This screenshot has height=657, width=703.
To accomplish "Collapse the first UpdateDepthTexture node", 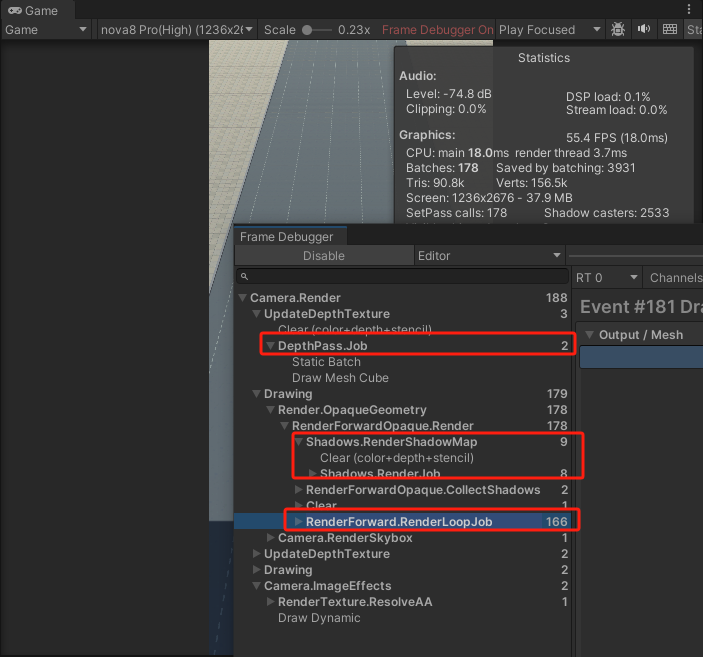I will pyautogui.click(x=256, y=313).
